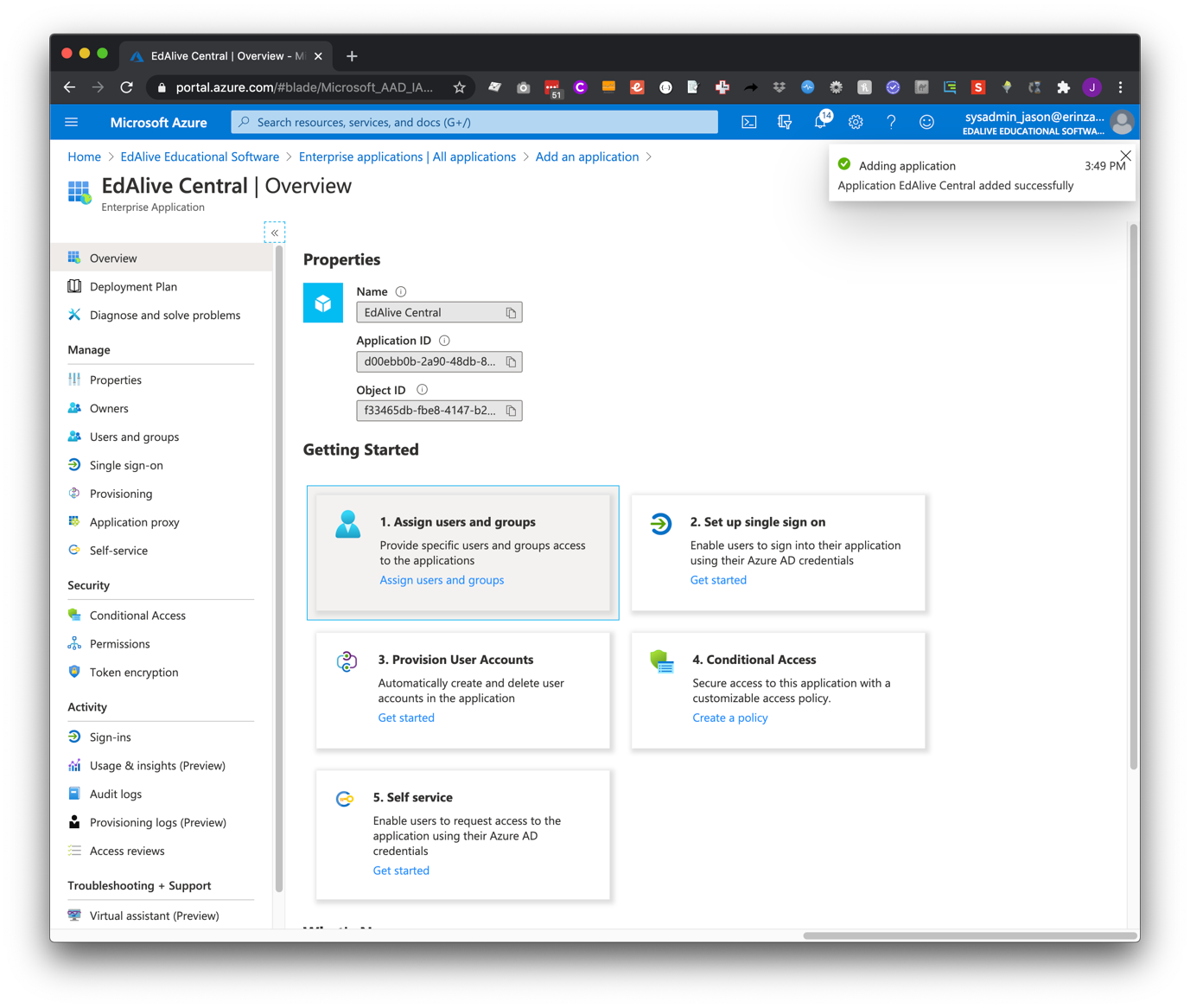Select the 2. Set up single sign on card
This screenshot has width=1190, height=1008.
[x=779, y=552]
